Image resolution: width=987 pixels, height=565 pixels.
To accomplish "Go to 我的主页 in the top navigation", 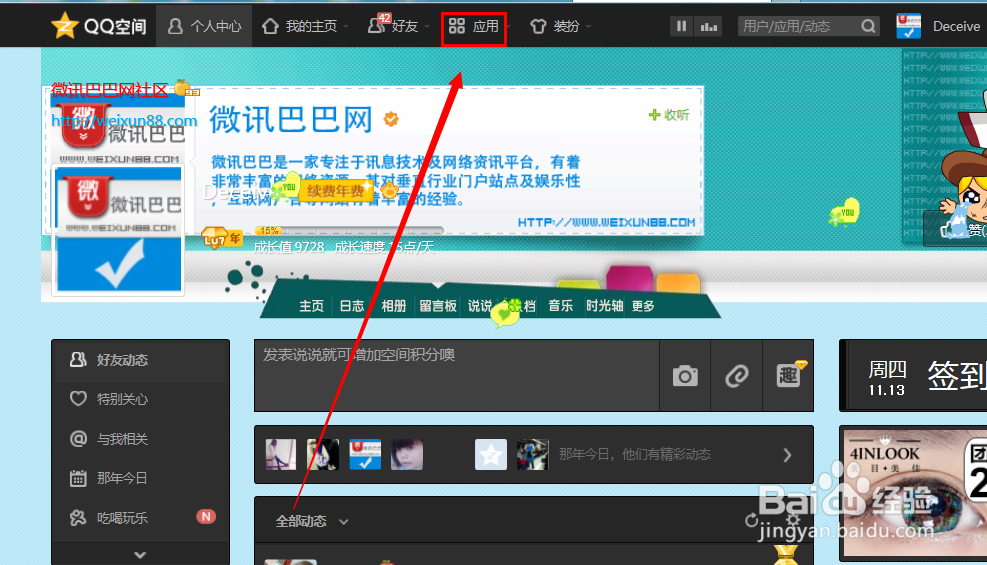I will pyautogui.click(x=299, y=26).
